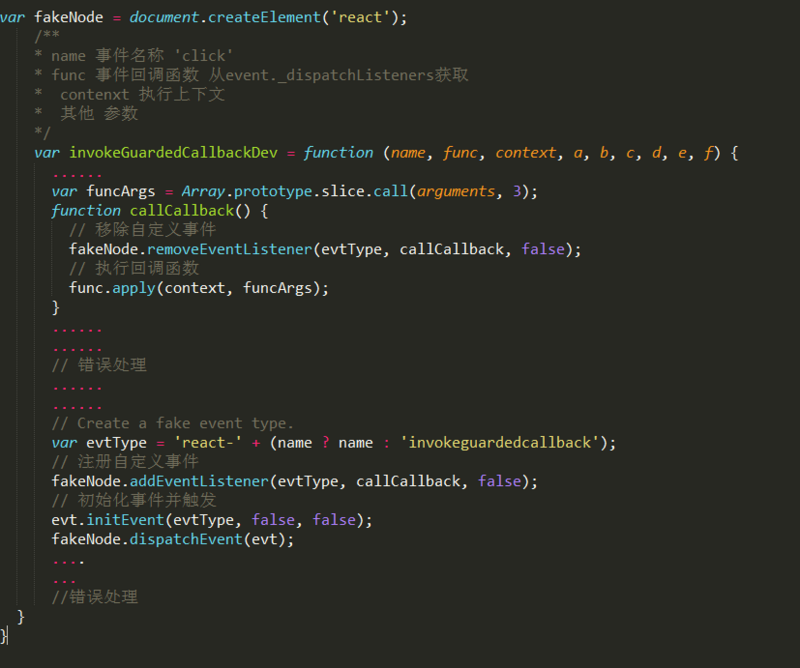Click the comment '// 初始化事件并触发'

134,500
